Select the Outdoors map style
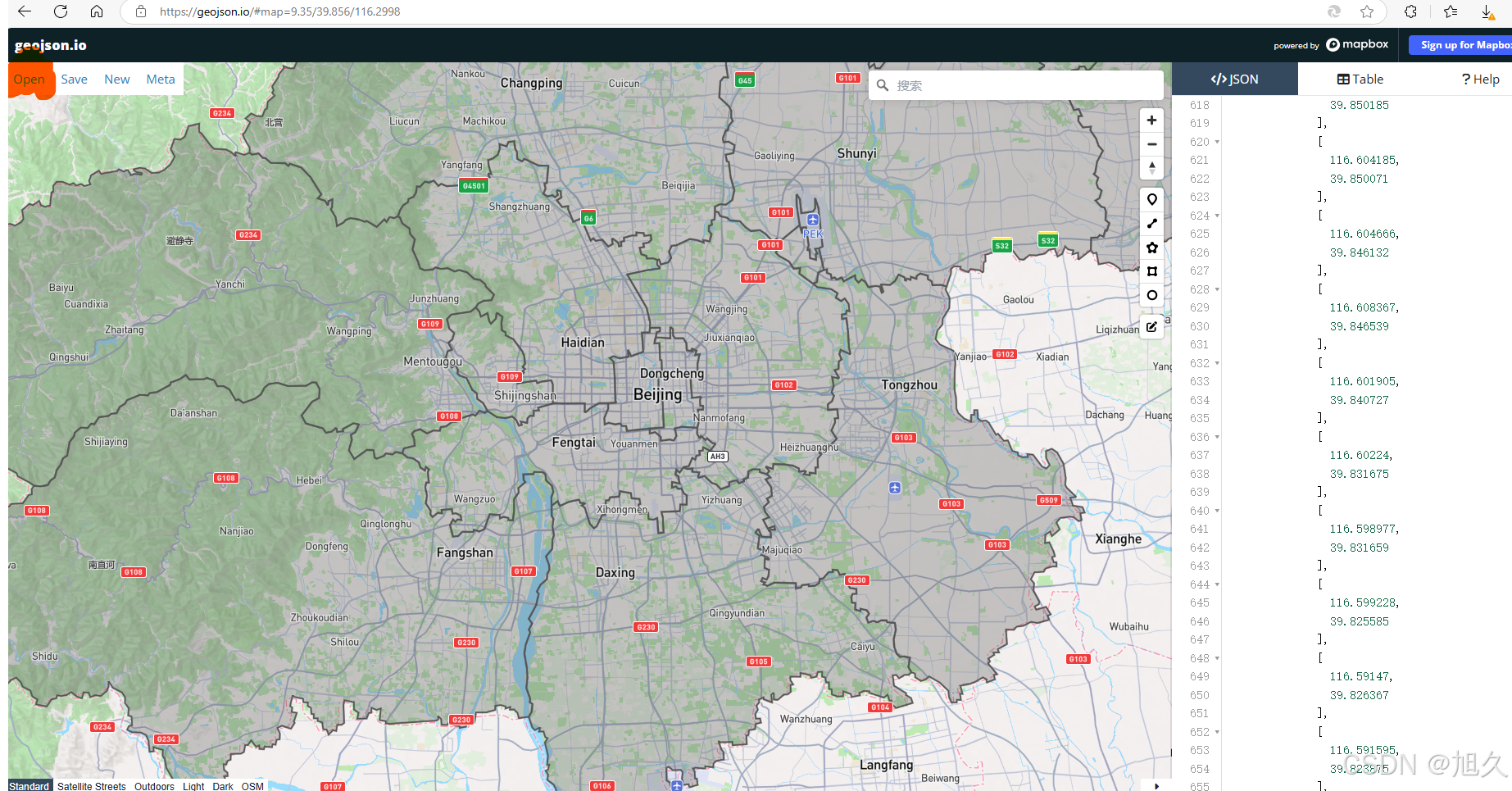 pyautogui.click(x=154, y=786)
